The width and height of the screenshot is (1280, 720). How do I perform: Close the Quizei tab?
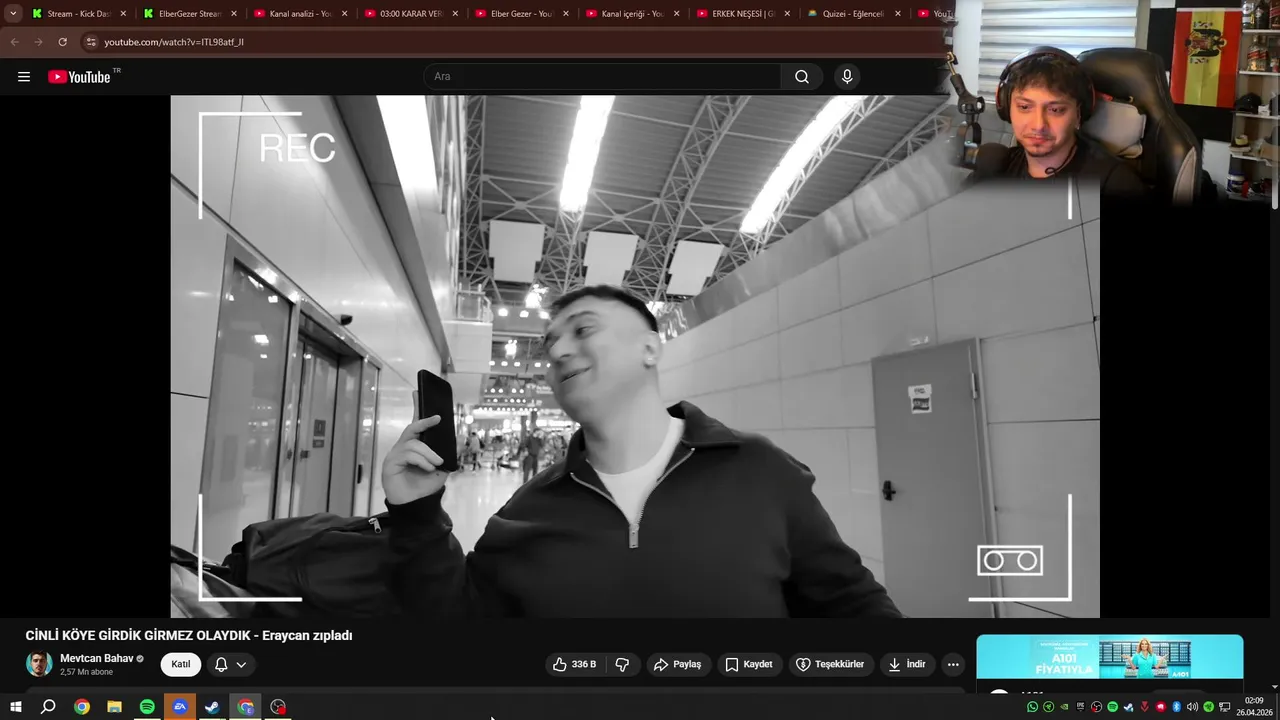[897, 14]
